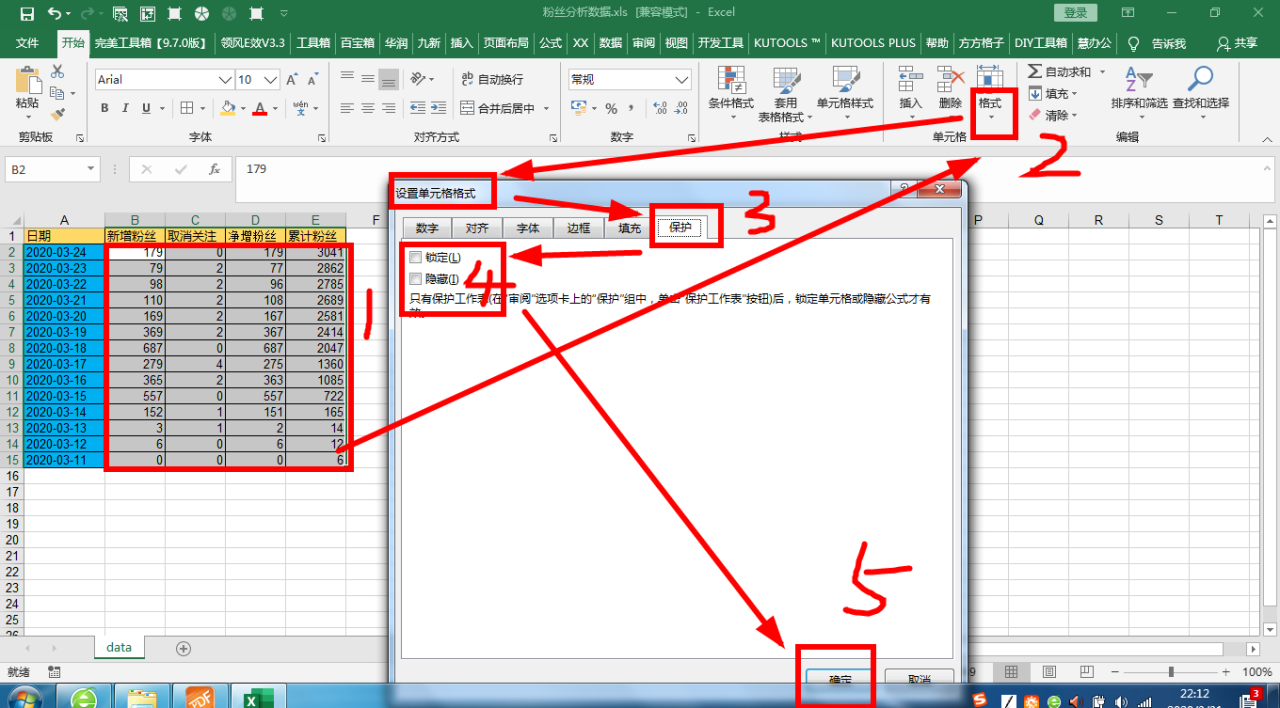The image size is (1280, 708).
Task: Increase the font size
Action: 292,79
